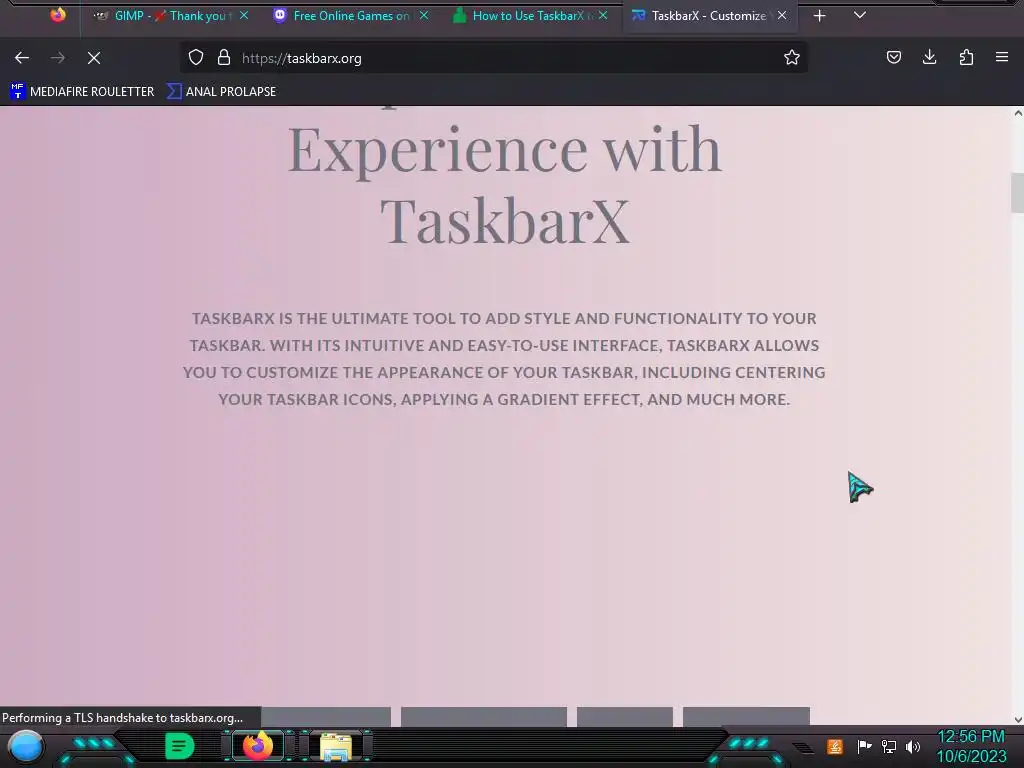
Task: Close the TaskbarX - Customize tab
Action: 782,15
